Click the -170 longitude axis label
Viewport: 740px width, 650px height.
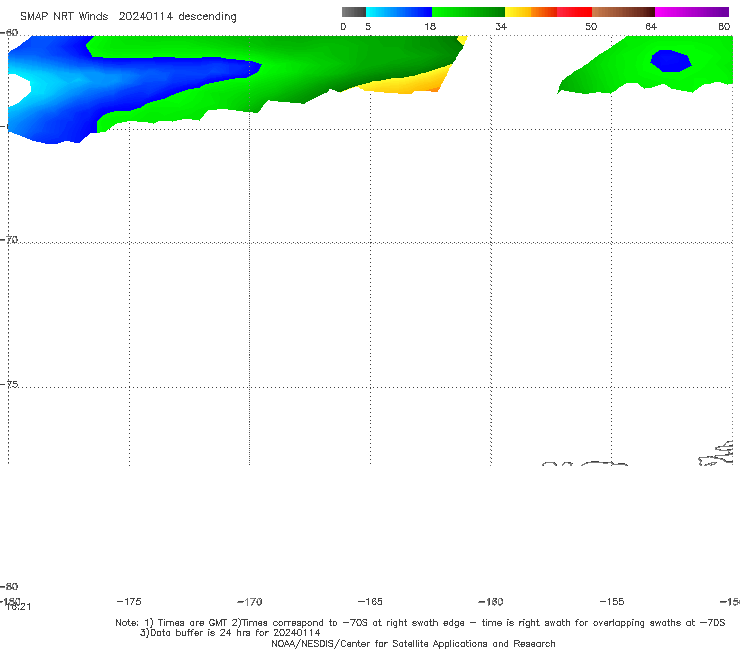(x=250, y=601)
